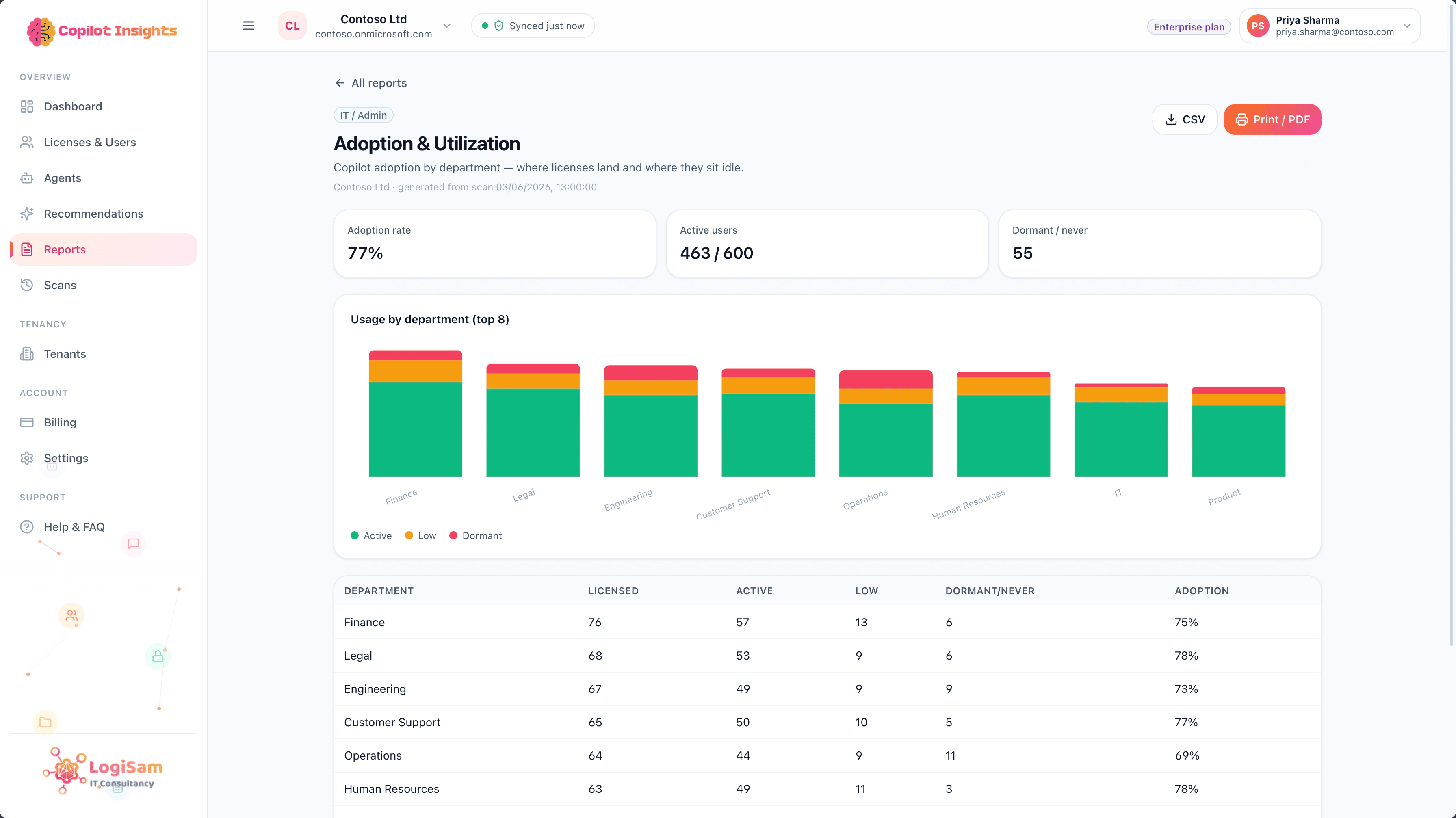Viewport: 1456px width, 818px height.
Task: Click the Engineering department name in table
Action: click(375, 688)
